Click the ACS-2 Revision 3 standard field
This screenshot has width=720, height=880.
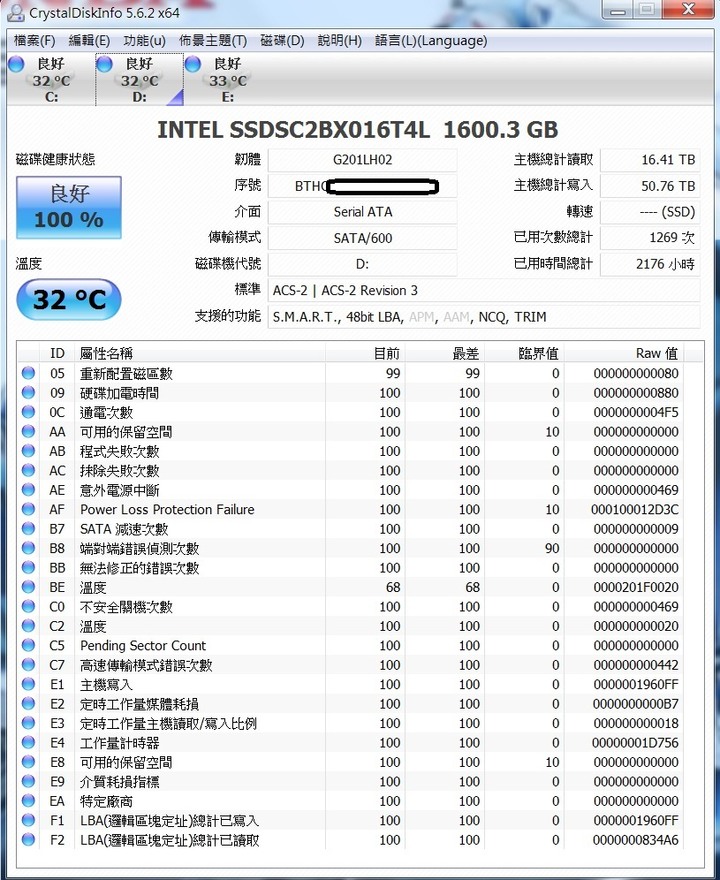[484, 291]
